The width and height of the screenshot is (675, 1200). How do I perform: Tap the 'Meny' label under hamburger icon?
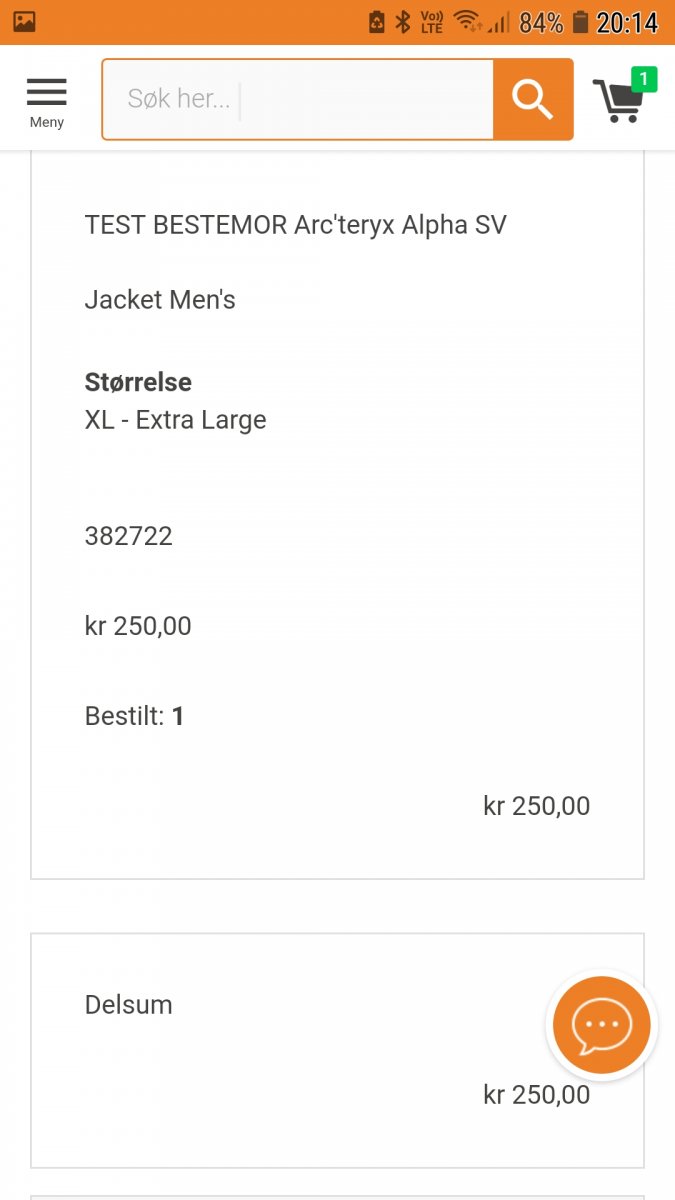[x=46, y=122]
